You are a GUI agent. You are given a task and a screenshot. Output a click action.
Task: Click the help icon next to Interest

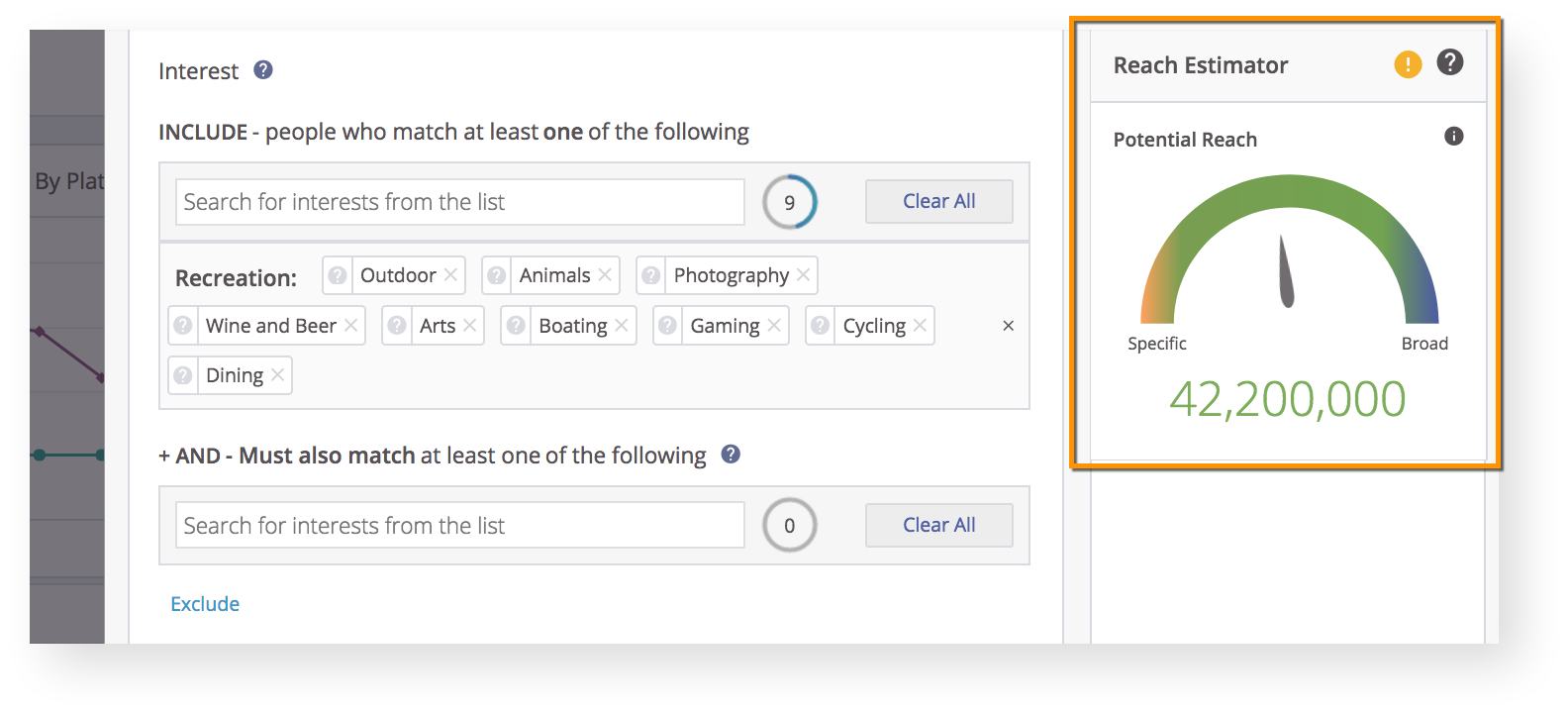263,70
